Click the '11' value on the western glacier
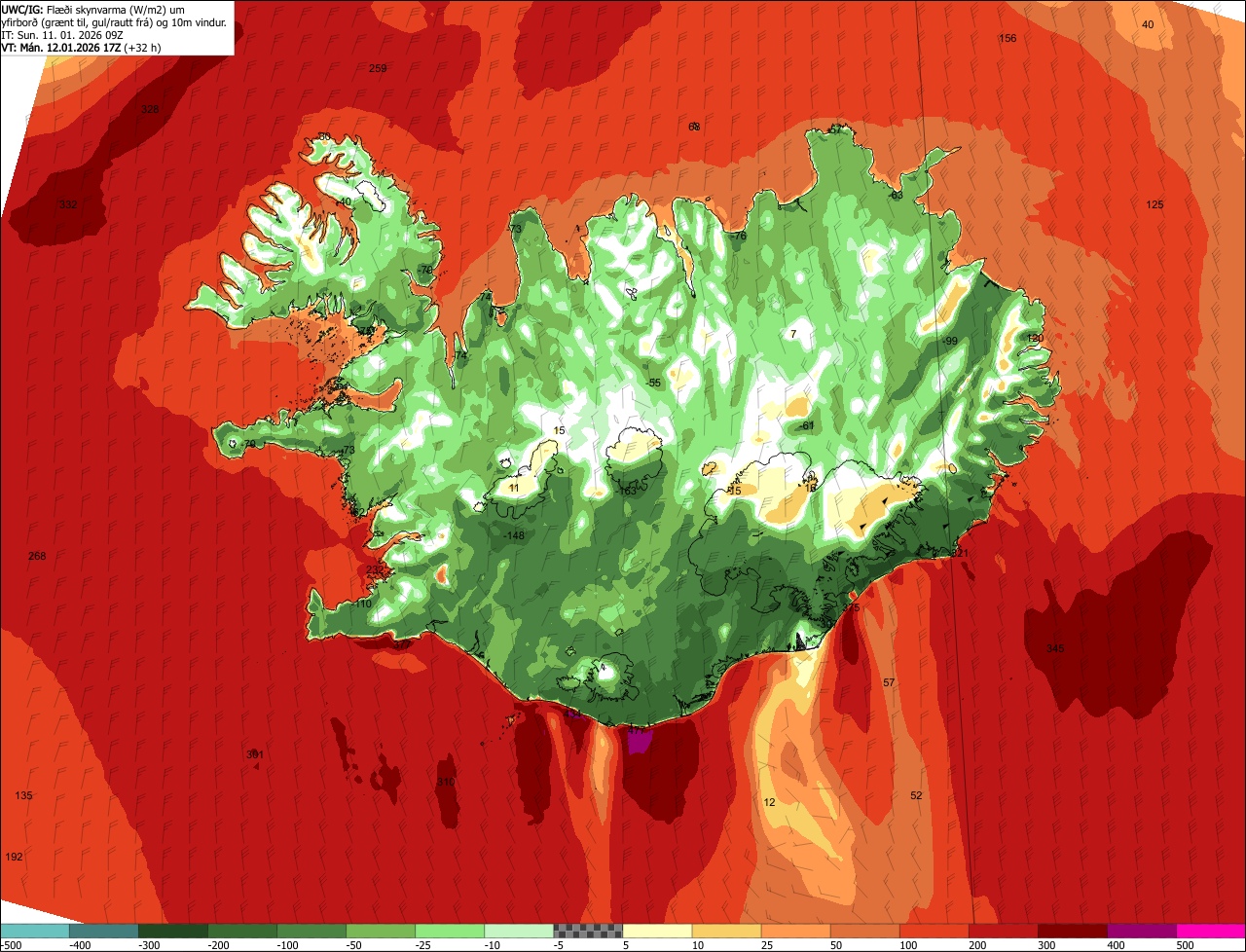The image size is (1246, 952). click(514, 488)
